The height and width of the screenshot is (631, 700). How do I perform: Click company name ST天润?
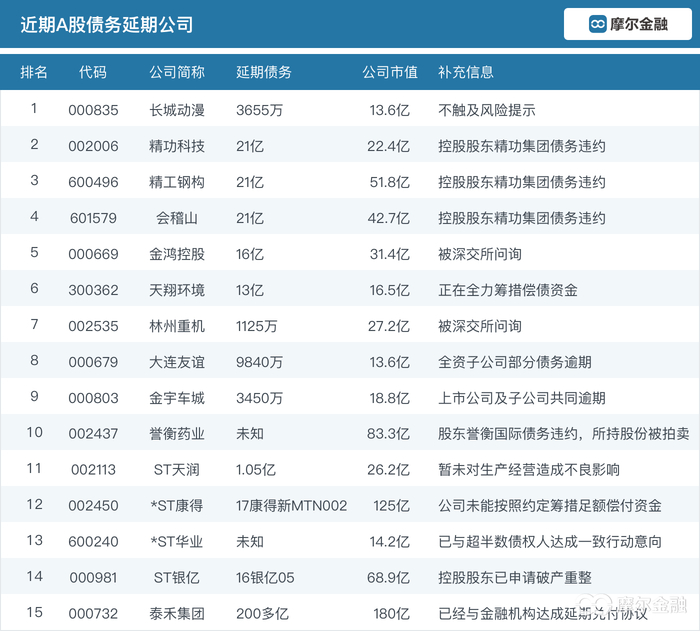pyautogui.click(x=177, y=470)
